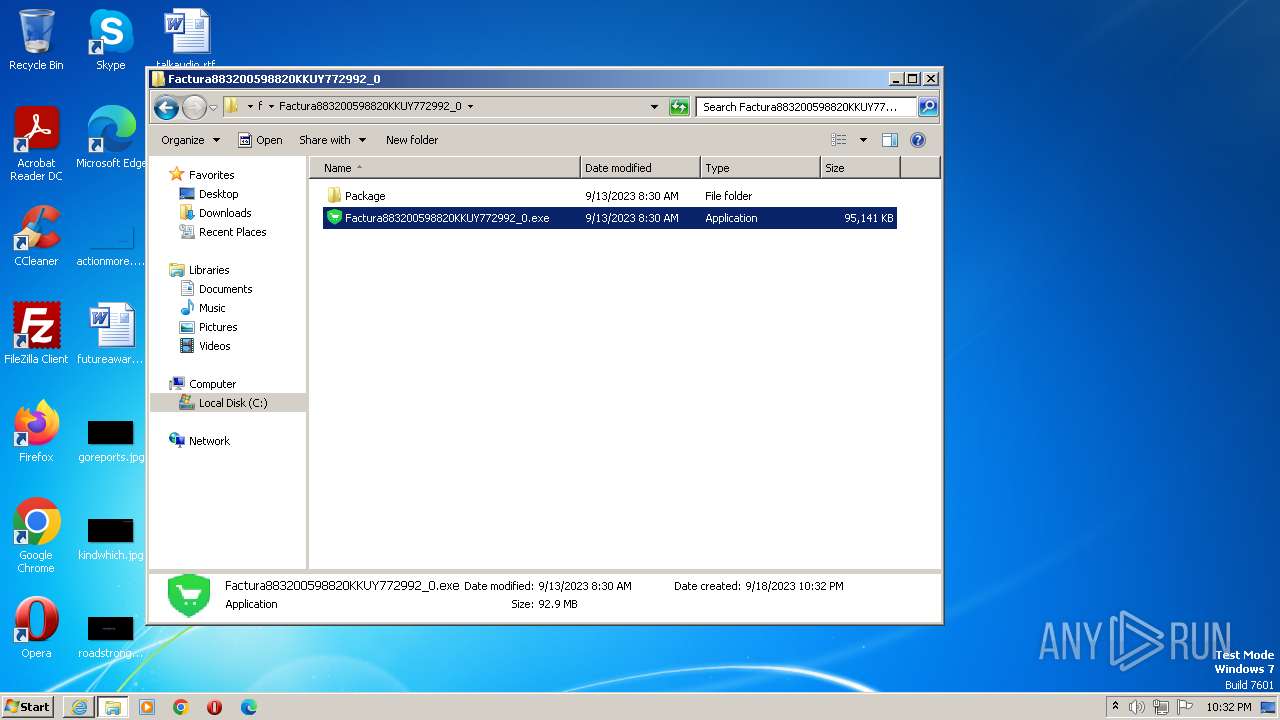Click Favorites in navigation pane
This screenshot has width=1280, height=720.
(x=211, y=175)
